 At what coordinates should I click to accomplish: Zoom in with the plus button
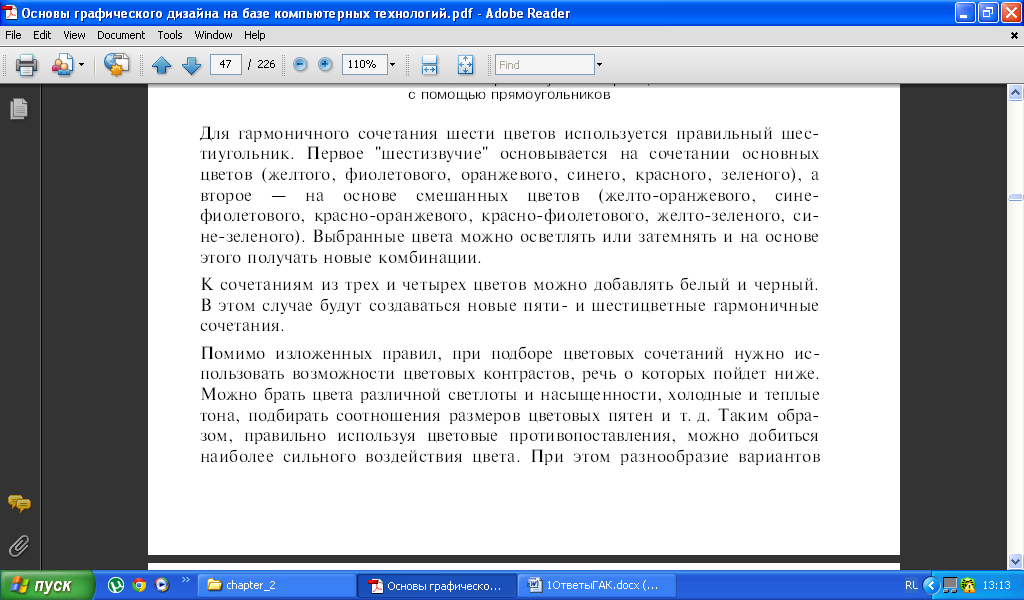(x=325, y=64)
